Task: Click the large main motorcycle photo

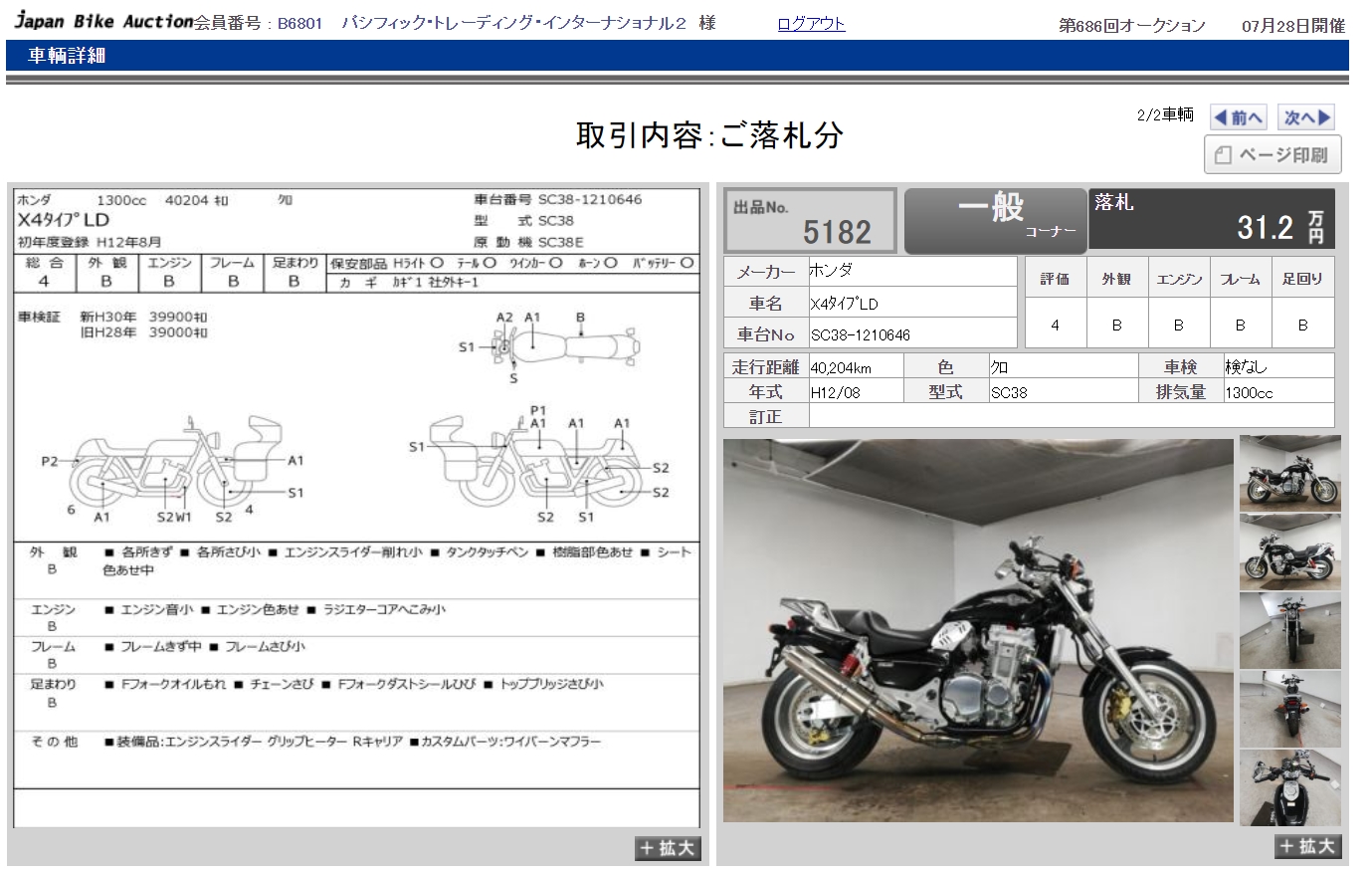Action: tap(977, 631)
